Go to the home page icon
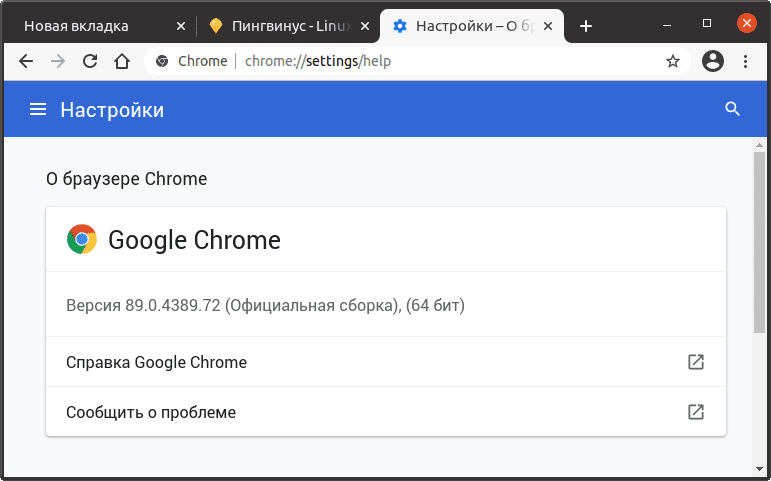Screen dimensions: 771x481 point(122,61)
